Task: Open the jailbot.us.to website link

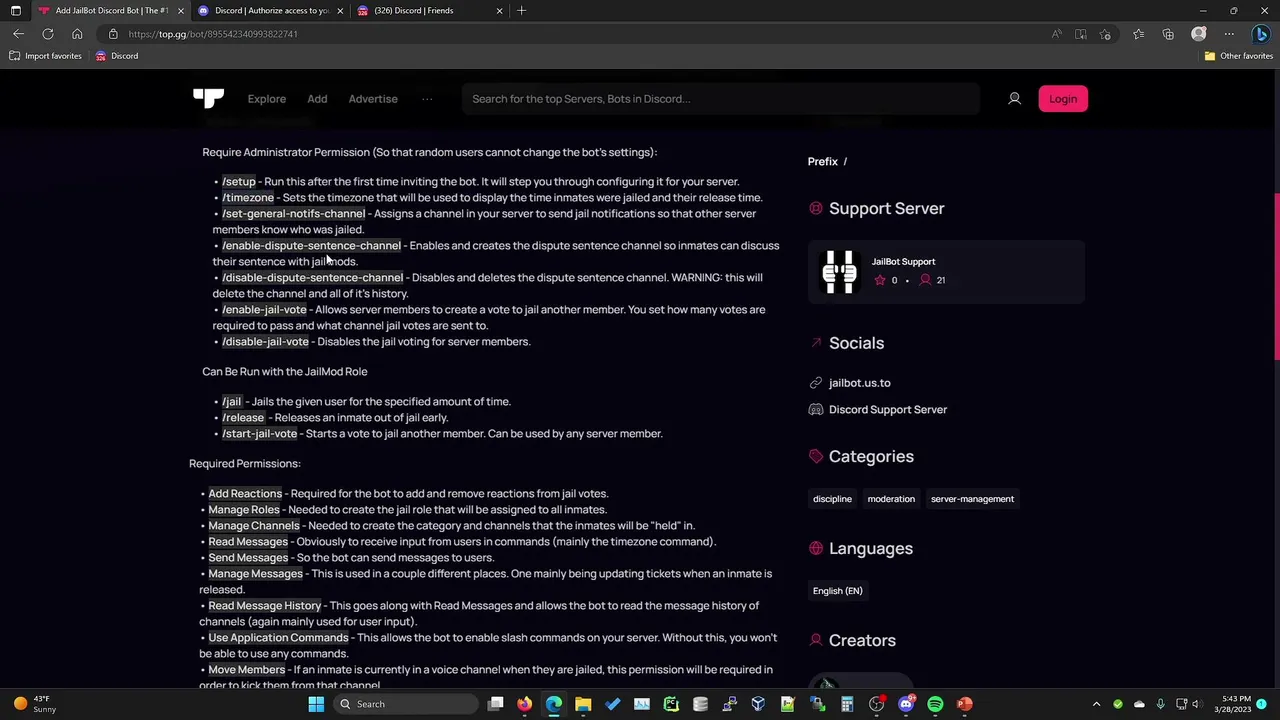Action: [x=859, y=383]
